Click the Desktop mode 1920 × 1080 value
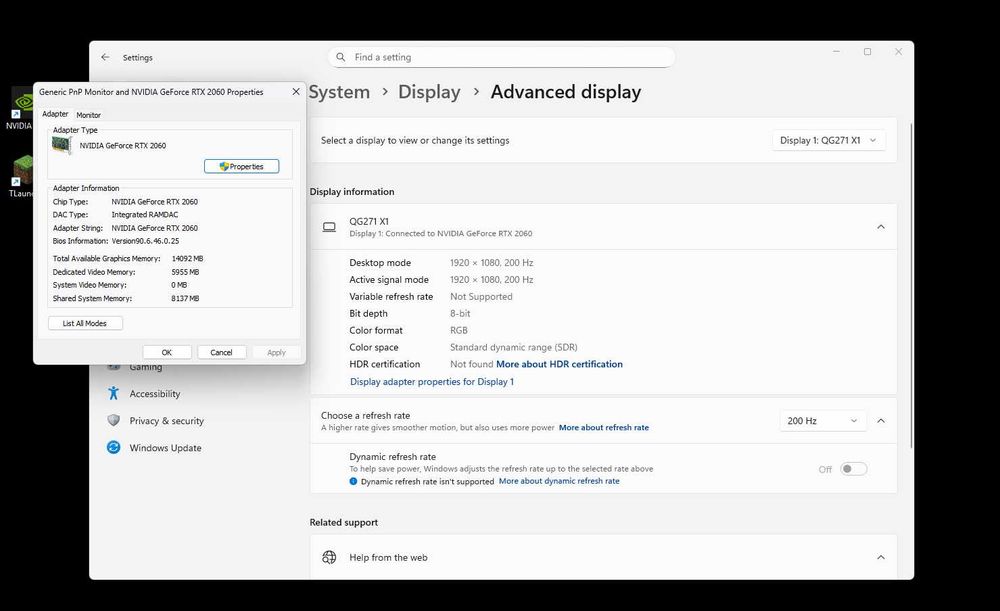Image resolution: width=1000 pixels, height=611 pixels. click(492, 263)
